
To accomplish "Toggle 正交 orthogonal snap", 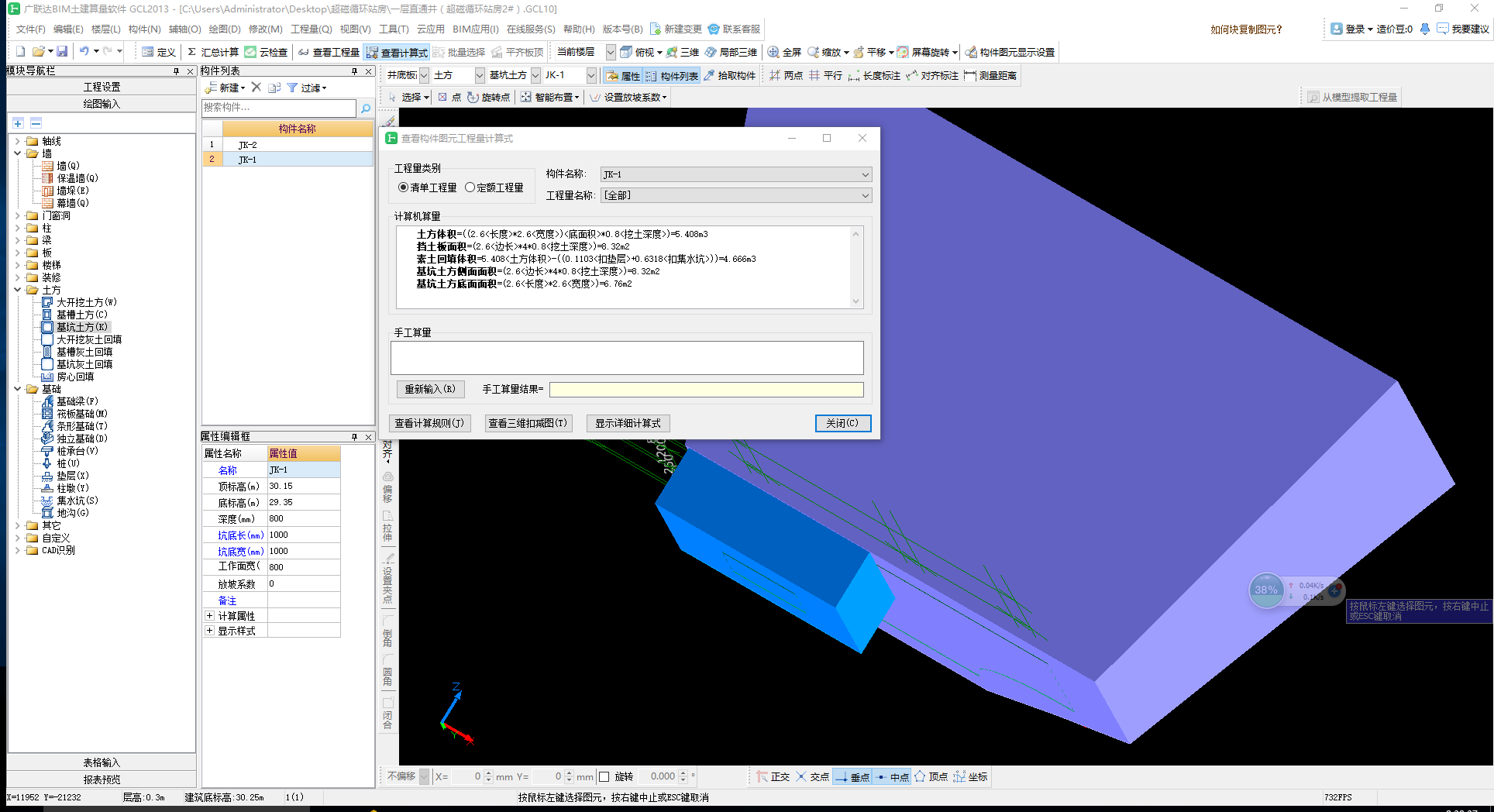I will 773,776.
